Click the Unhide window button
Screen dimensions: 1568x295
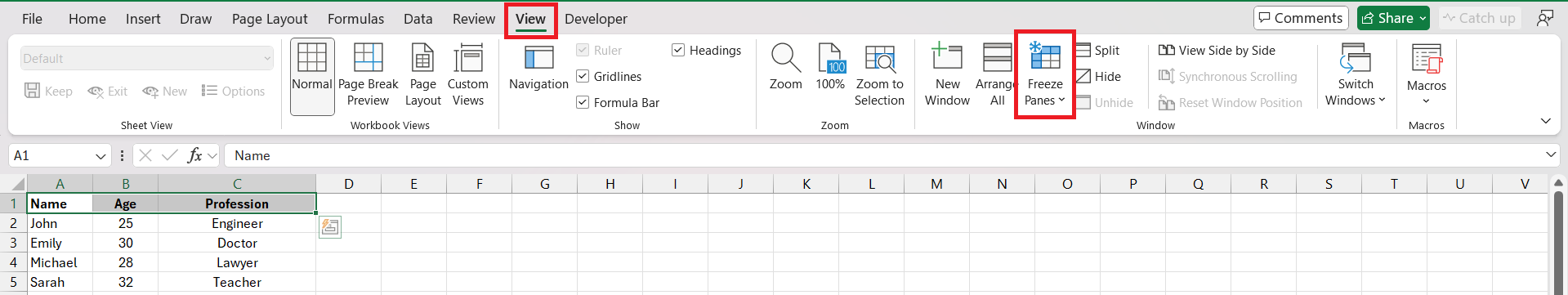point(1105,103)
